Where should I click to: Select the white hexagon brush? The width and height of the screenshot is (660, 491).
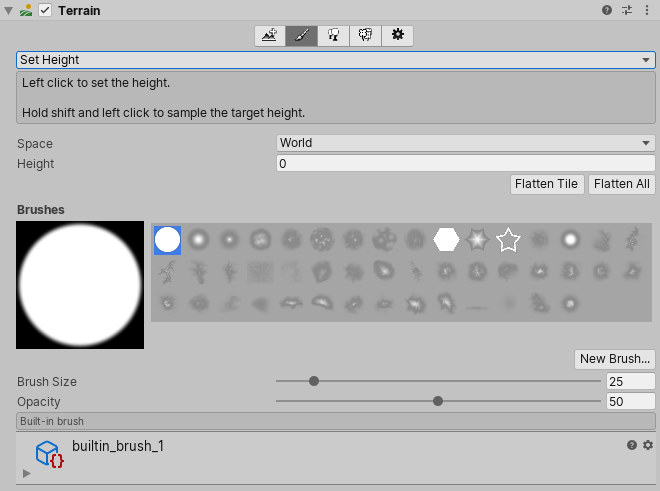[446, 240]
